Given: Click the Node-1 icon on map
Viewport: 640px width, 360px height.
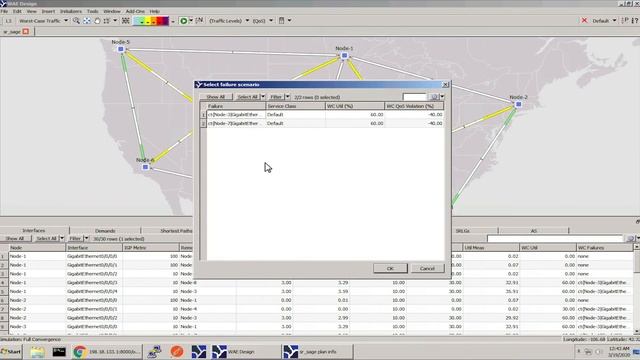Looking at the screenshot, I should (344, 56).
